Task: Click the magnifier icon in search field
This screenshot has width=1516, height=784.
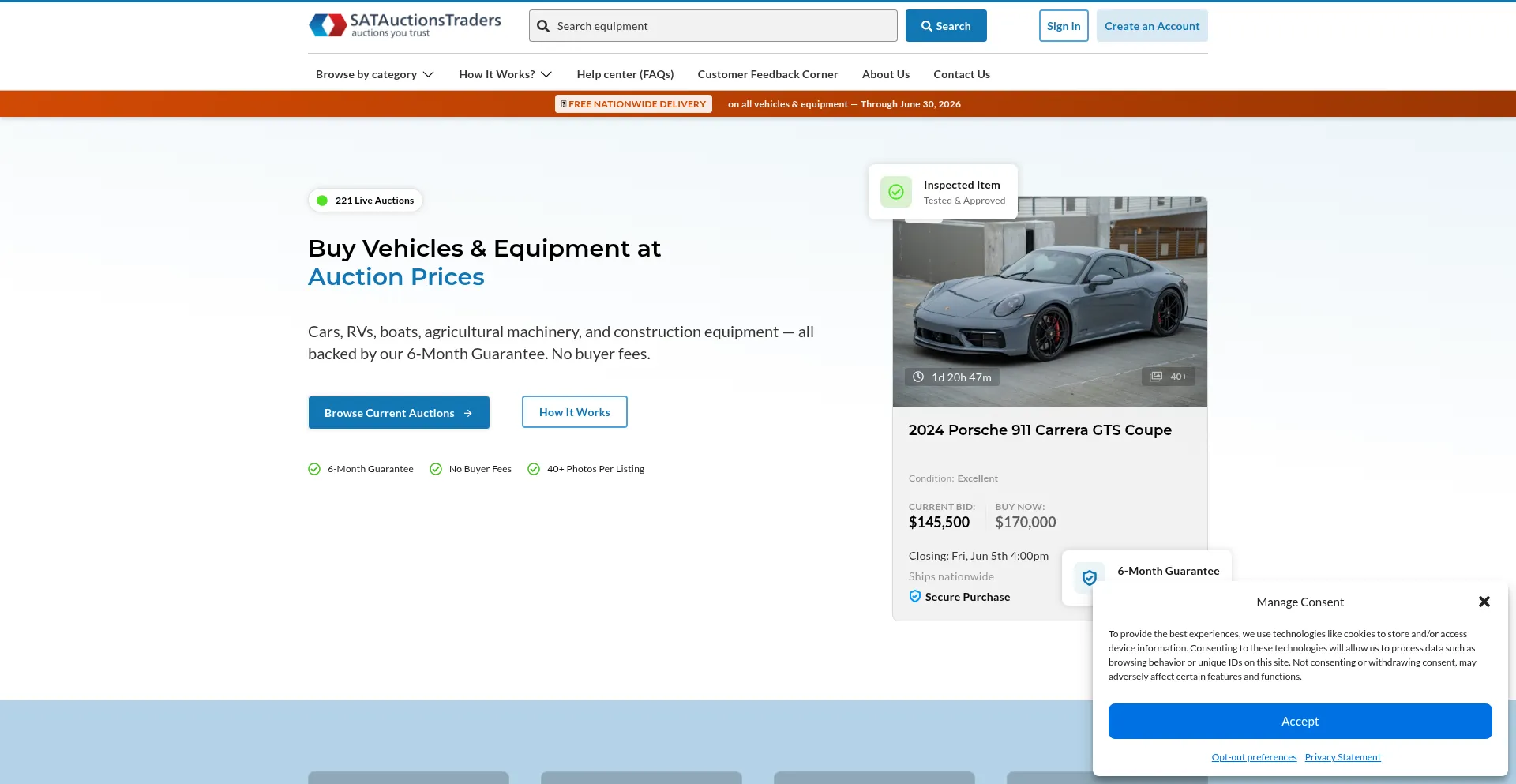Action: click(x=543, y=26)
